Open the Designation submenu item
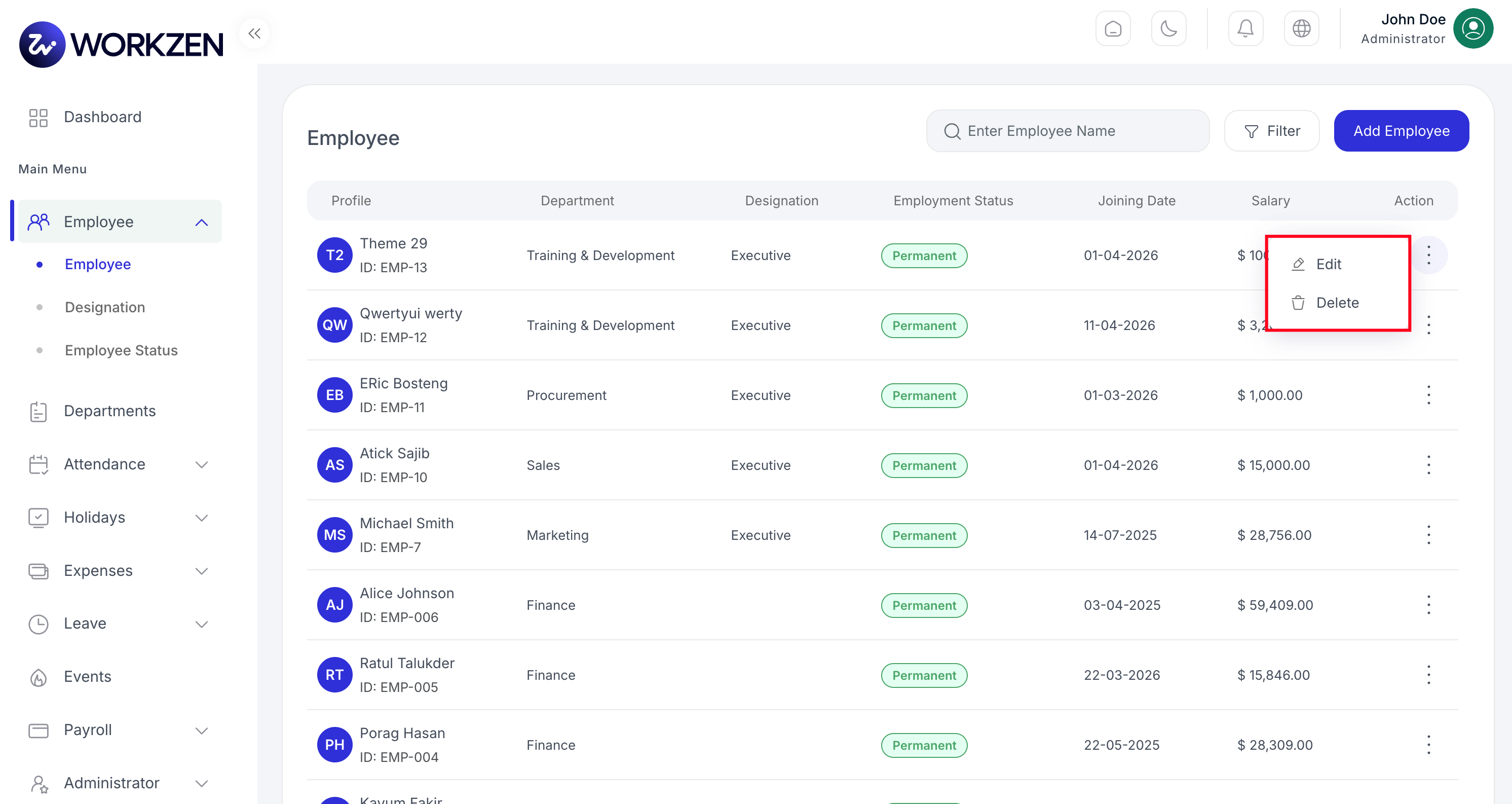Image resolution: width=1512 pixels, height=804 pixels. coord(104,307)
